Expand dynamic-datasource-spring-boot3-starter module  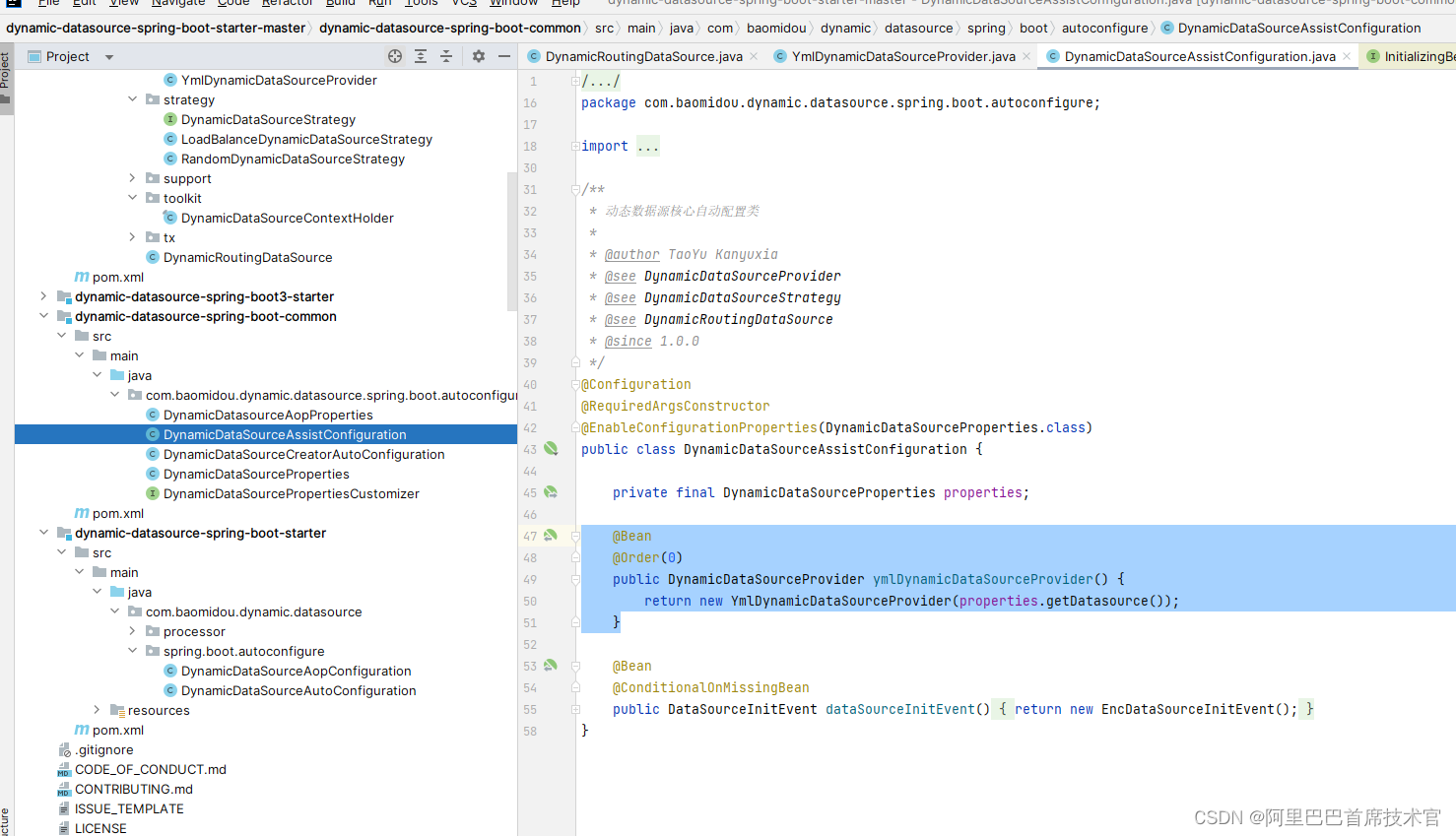pyautogui.click(x=43, y=296)
